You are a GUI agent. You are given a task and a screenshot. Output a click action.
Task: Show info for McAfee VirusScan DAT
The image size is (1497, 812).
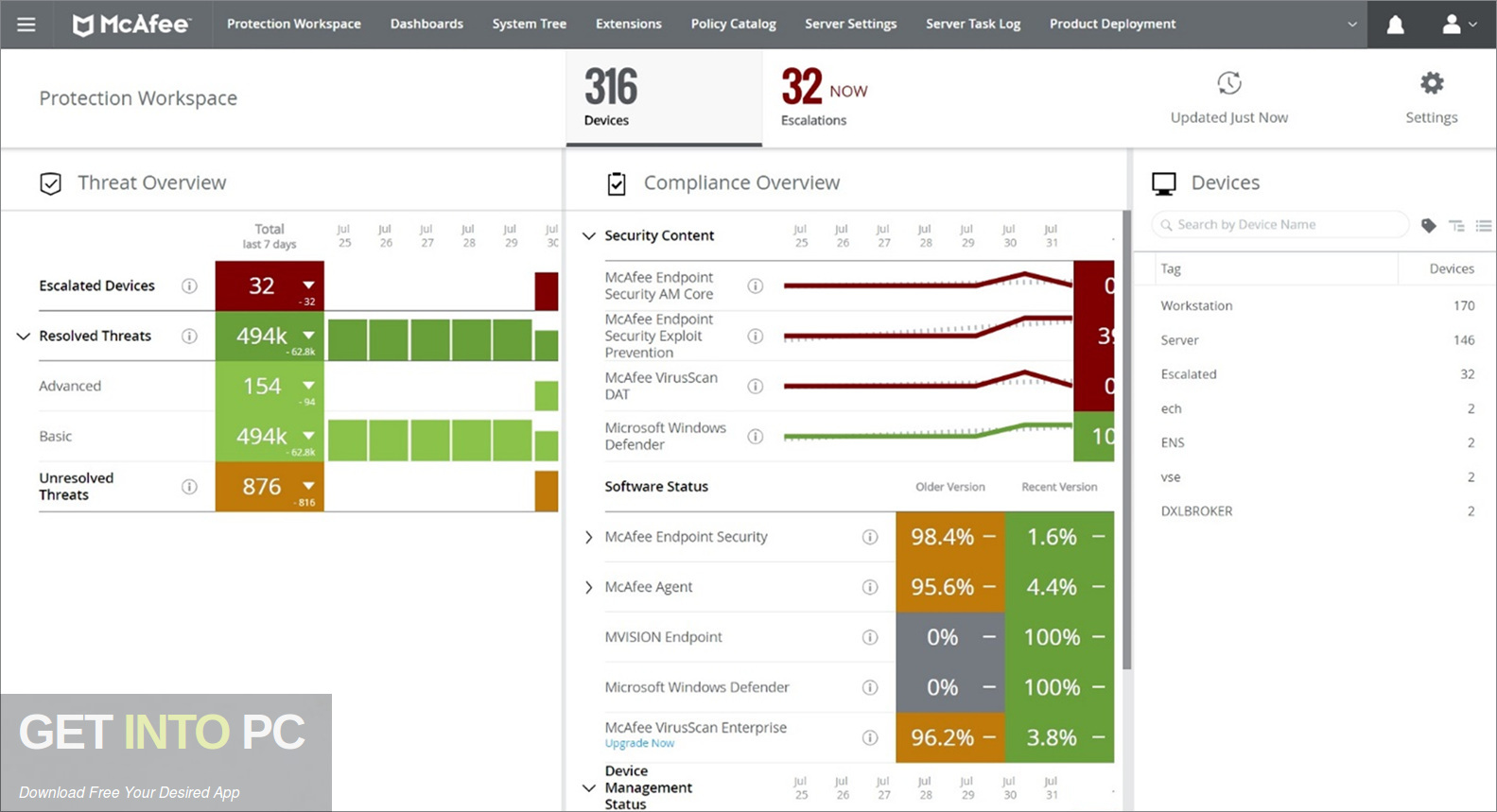[755, 386]
